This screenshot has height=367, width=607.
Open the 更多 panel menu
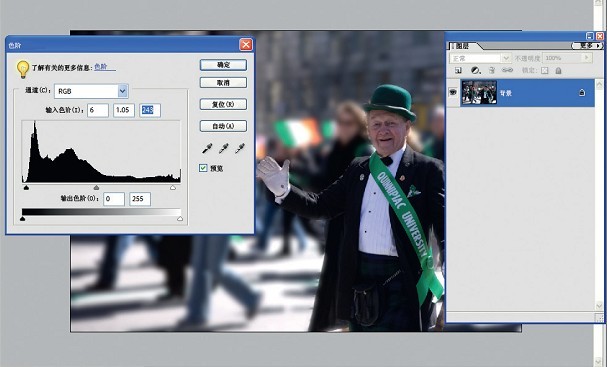pos(587,46)
